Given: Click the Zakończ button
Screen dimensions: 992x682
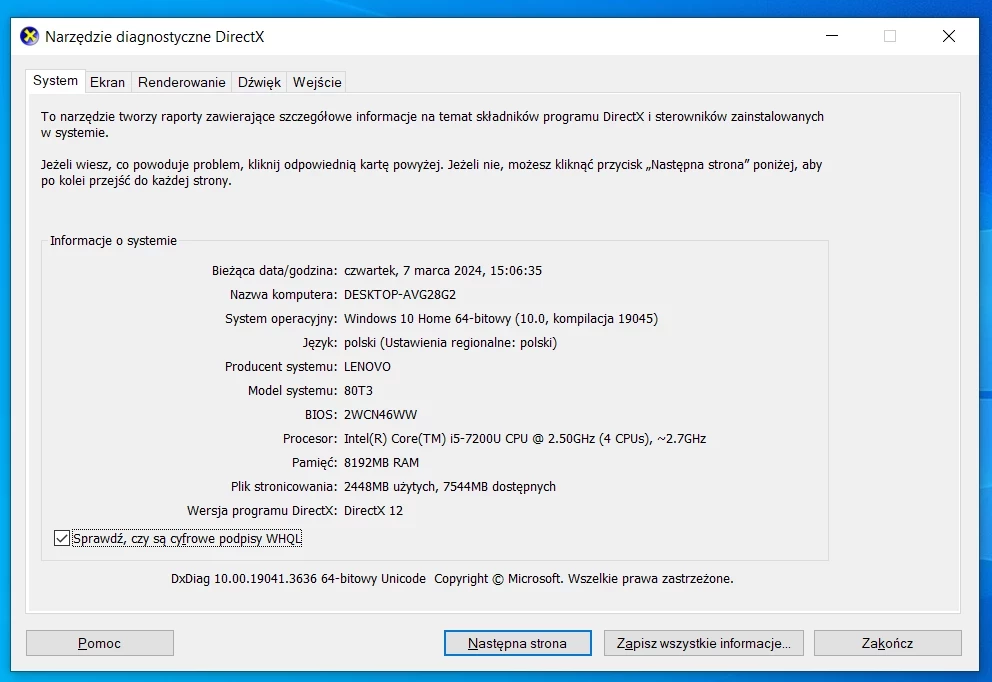Looking at the screenshot, I should [888, 643].
